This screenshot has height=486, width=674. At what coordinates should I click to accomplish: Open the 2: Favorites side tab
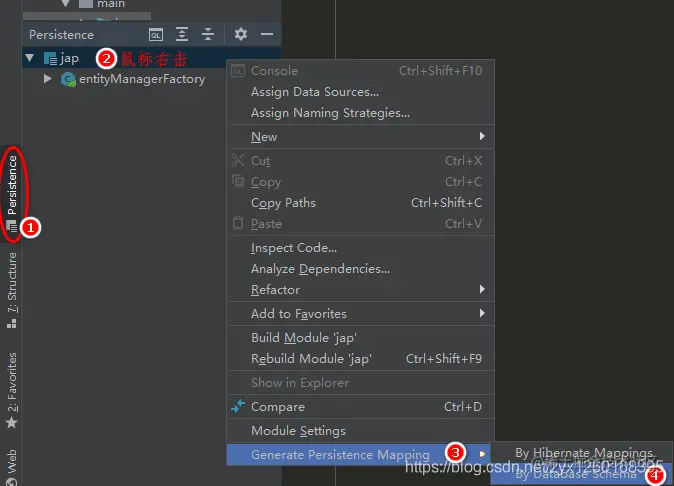(x=12, y=389)
